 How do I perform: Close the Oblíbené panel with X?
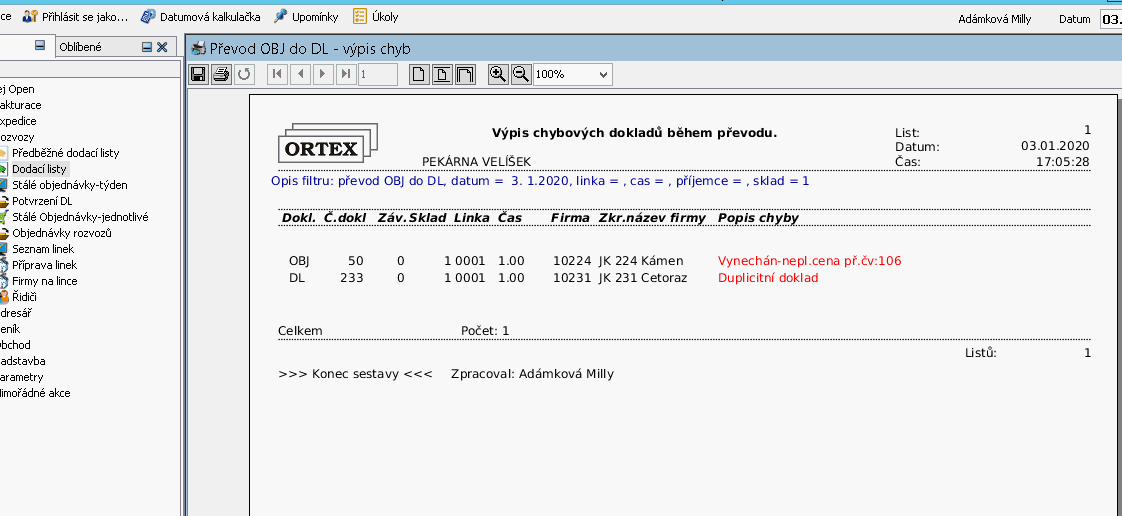tap(162, 46)
